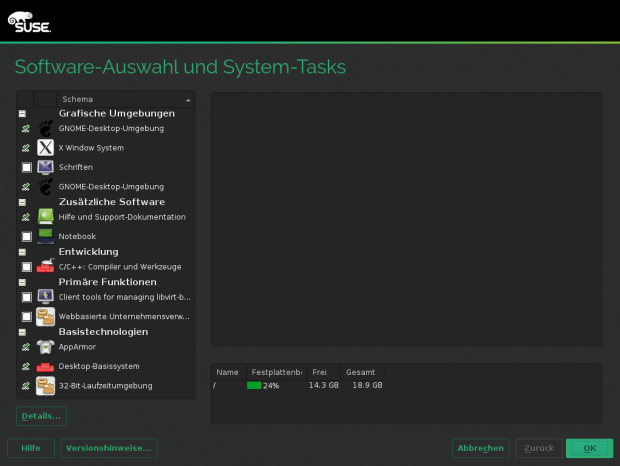Select the AppArmor label
This screenshot has height=466, width=620.
point(78,347)
